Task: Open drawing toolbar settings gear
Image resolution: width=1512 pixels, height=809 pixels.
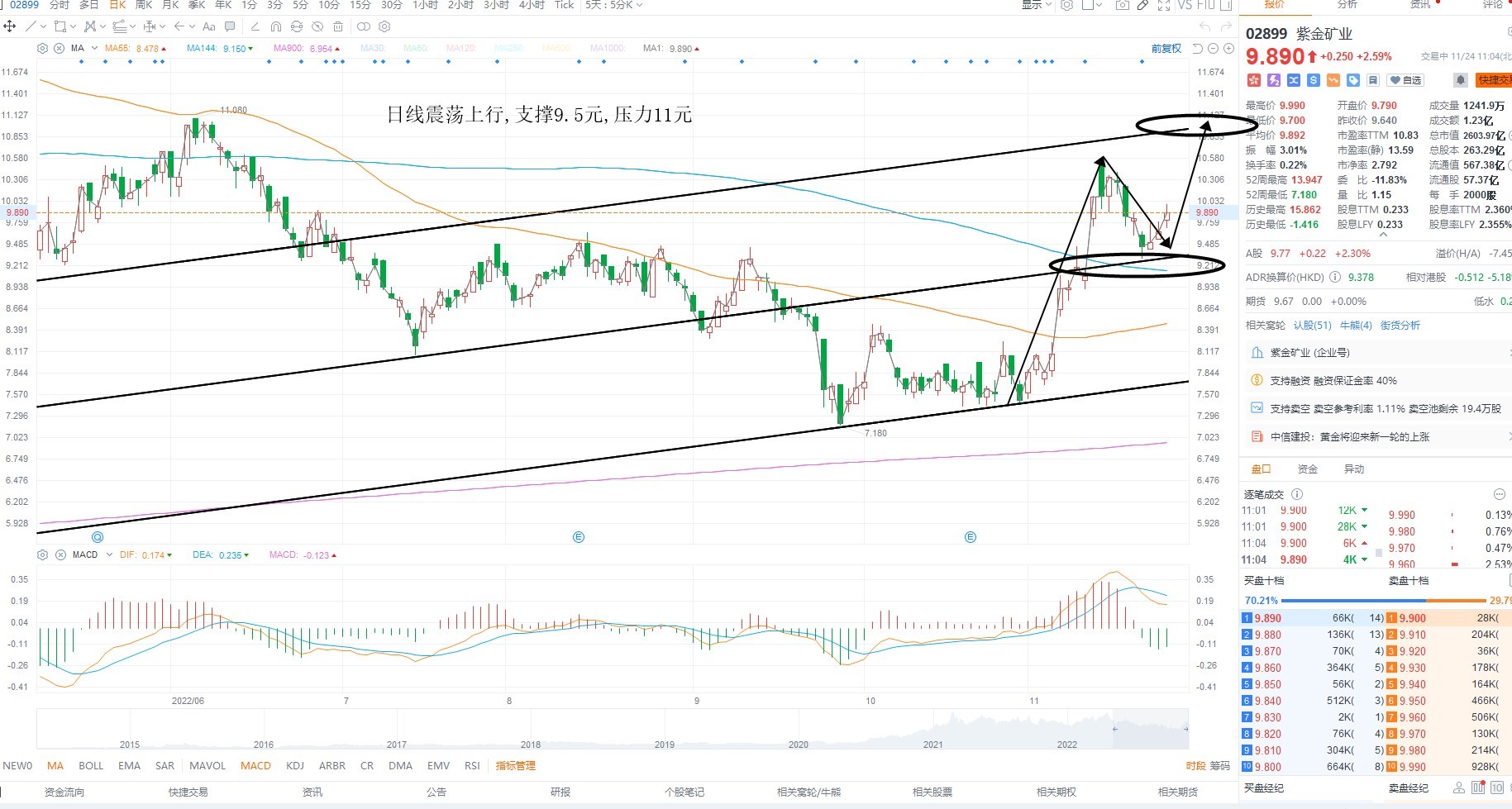Action: click(384, 26)
